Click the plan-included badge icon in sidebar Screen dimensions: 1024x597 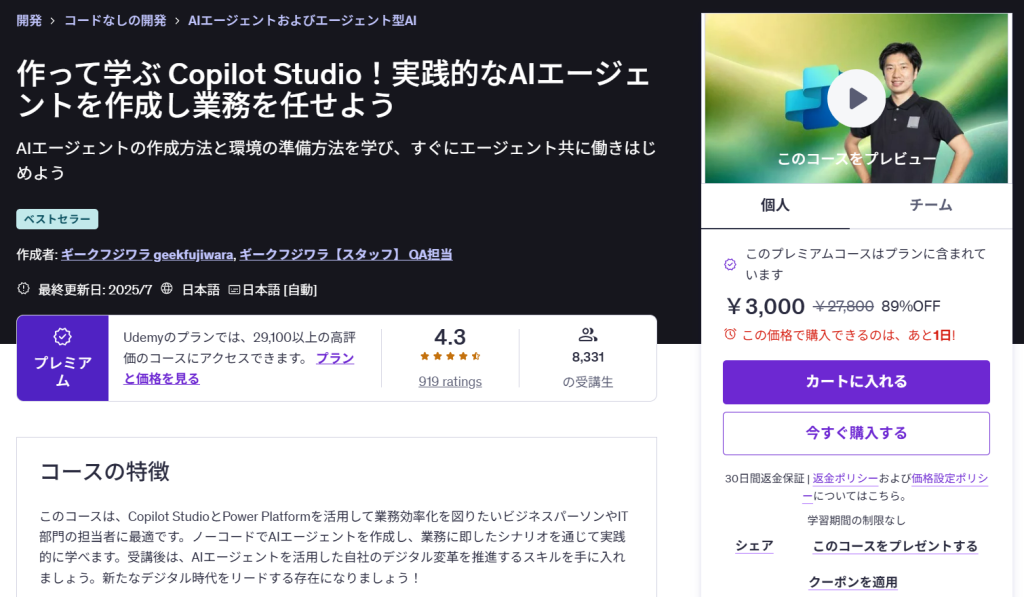[x=730, y=264]
